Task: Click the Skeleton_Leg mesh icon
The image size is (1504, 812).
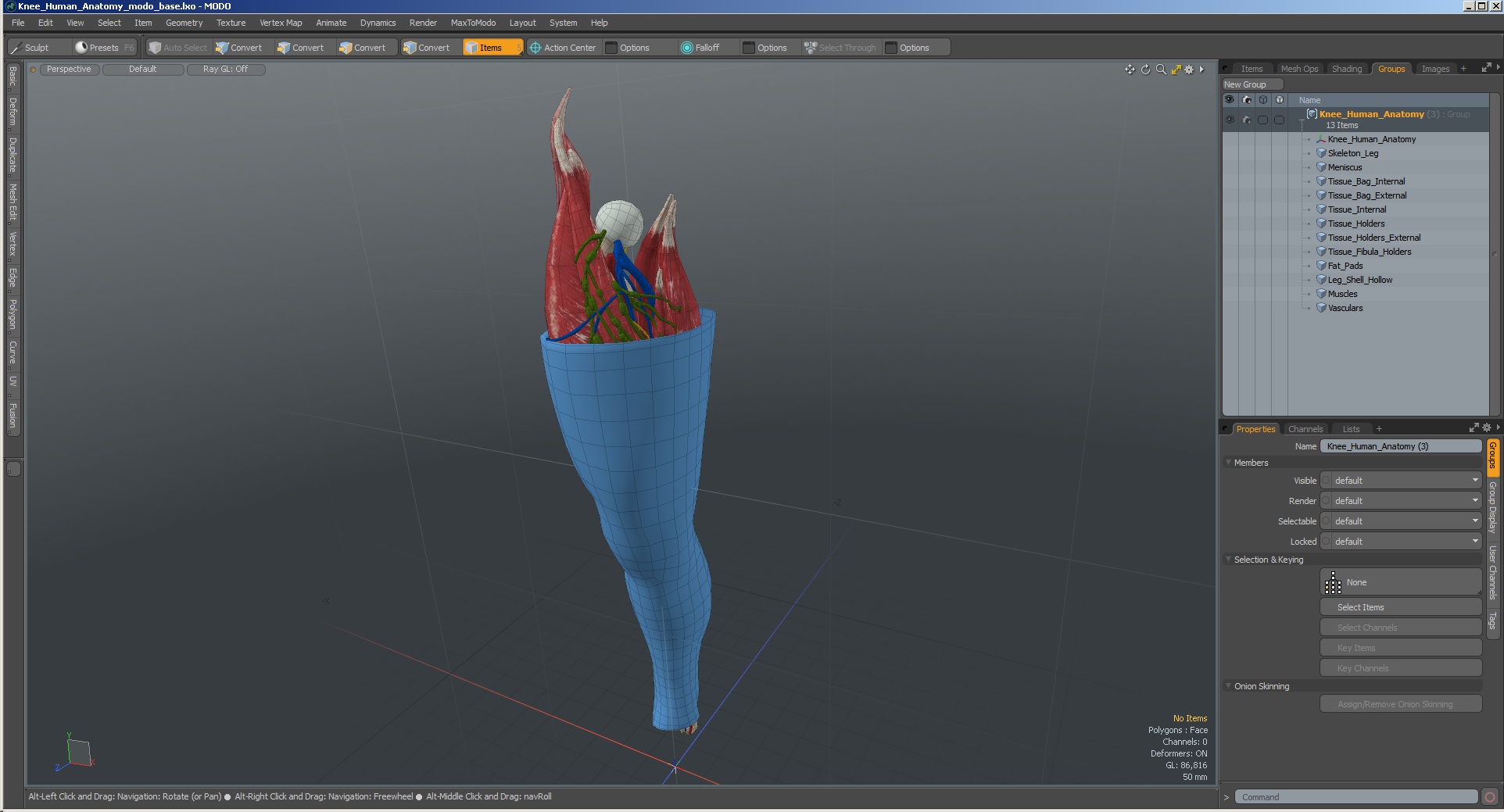Action: click(x=1321, y=153)
